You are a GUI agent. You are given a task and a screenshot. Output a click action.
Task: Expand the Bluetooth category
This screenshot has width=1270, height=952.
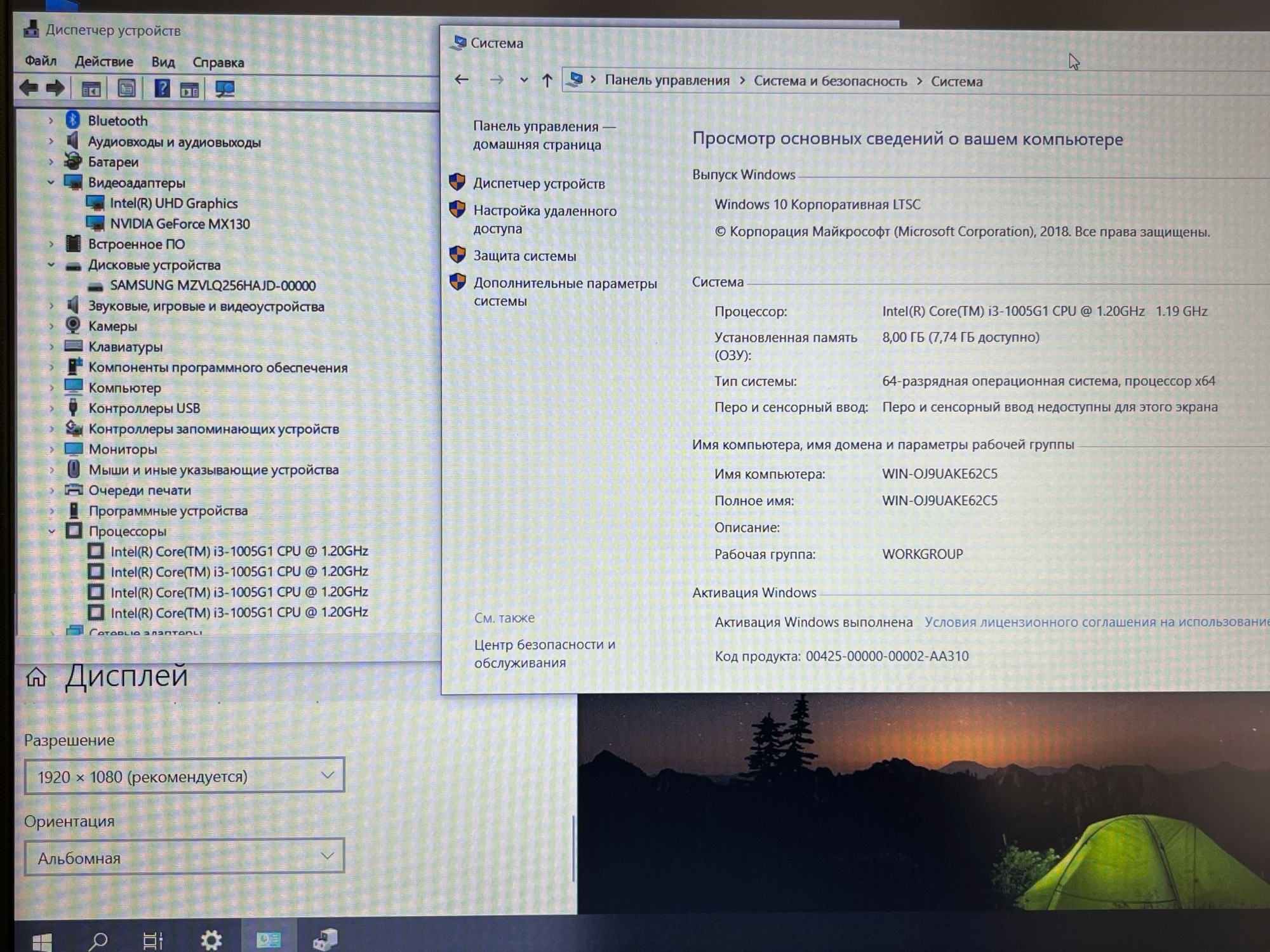[51, 120]
